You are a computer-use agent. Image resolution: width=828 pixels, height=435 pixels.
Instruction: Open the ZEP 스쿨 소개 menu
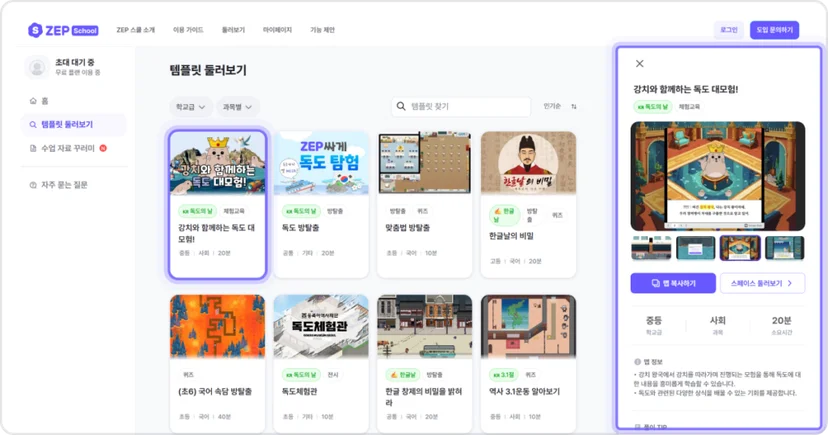coord(136,30)
